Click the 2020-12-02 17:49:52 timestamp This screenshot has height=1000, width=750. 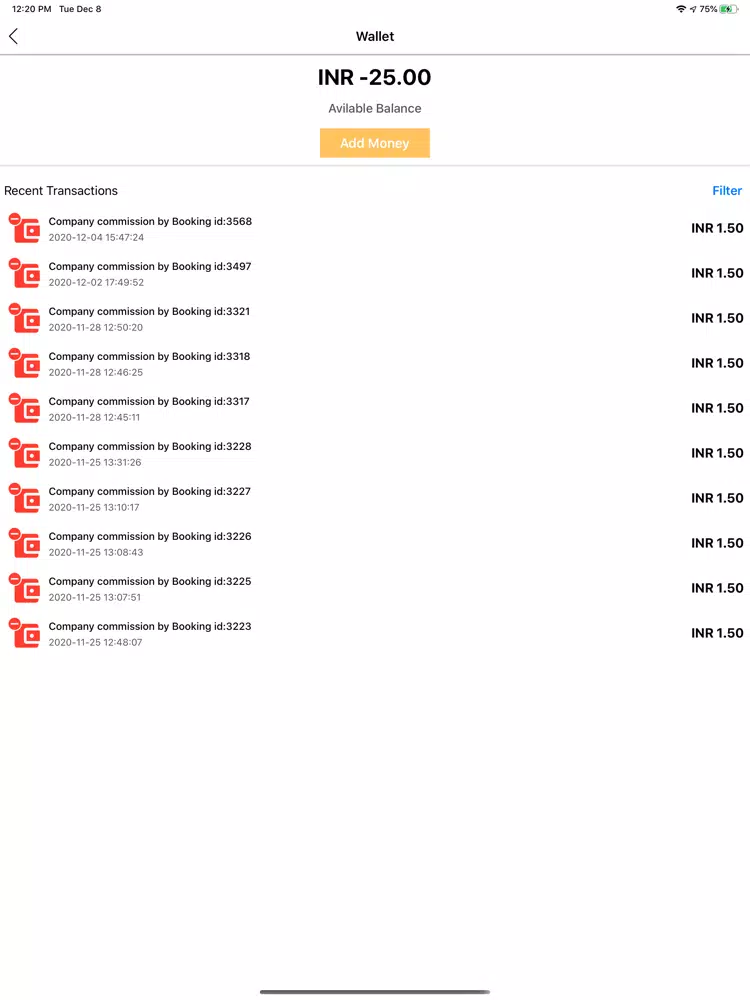[x=96, y=283]
